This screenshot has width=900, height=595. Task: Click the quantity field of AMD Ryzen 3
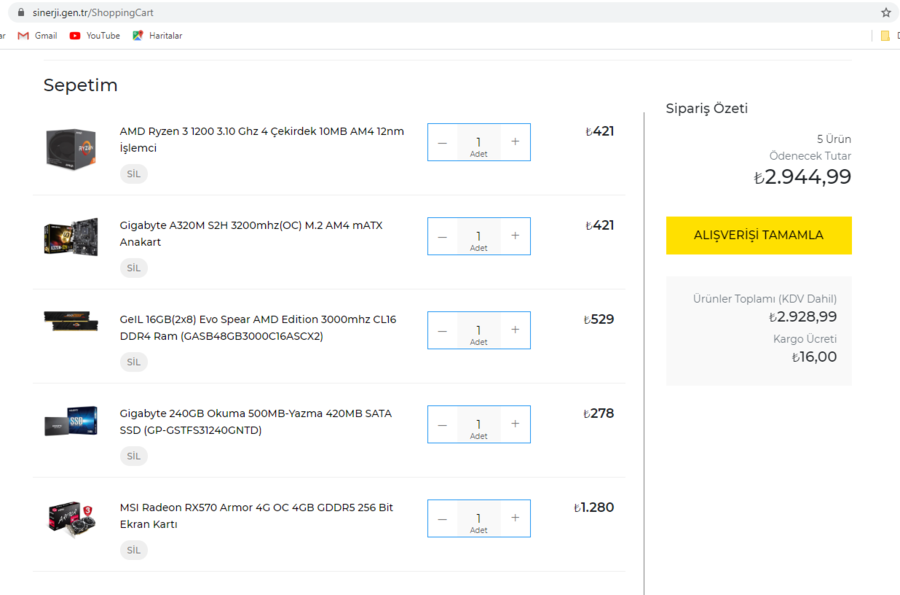tap(479, 142)
